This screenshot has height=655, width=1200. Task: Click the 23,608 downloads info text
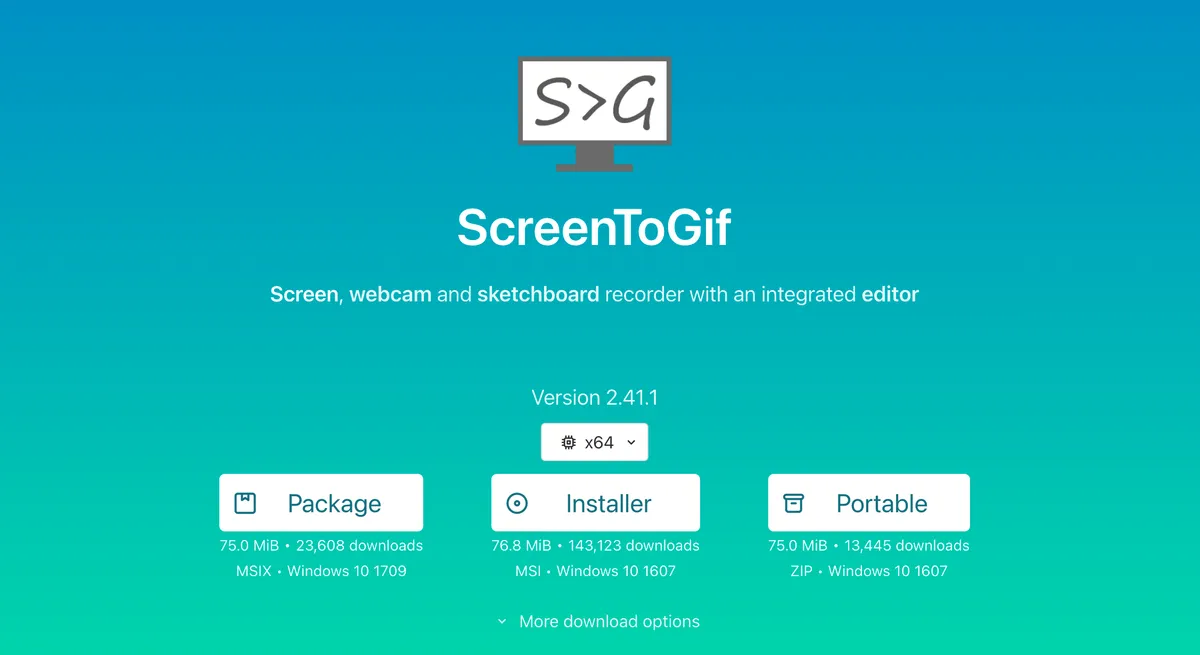pyautogui.click(x=359, y=546)
